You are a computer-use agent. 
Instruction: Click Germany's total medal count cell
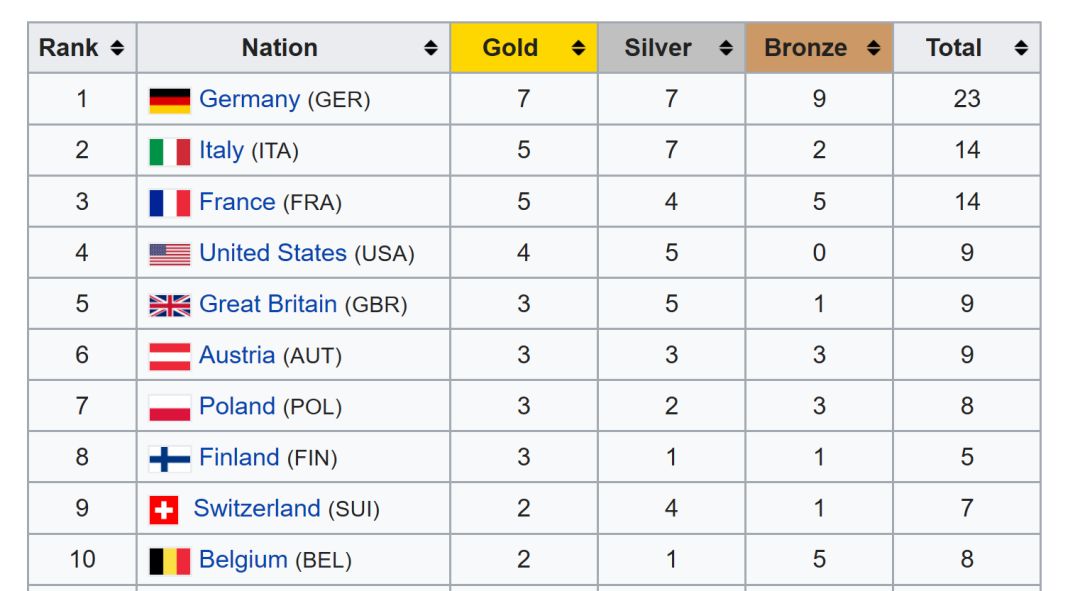click(x=966, y=99)
